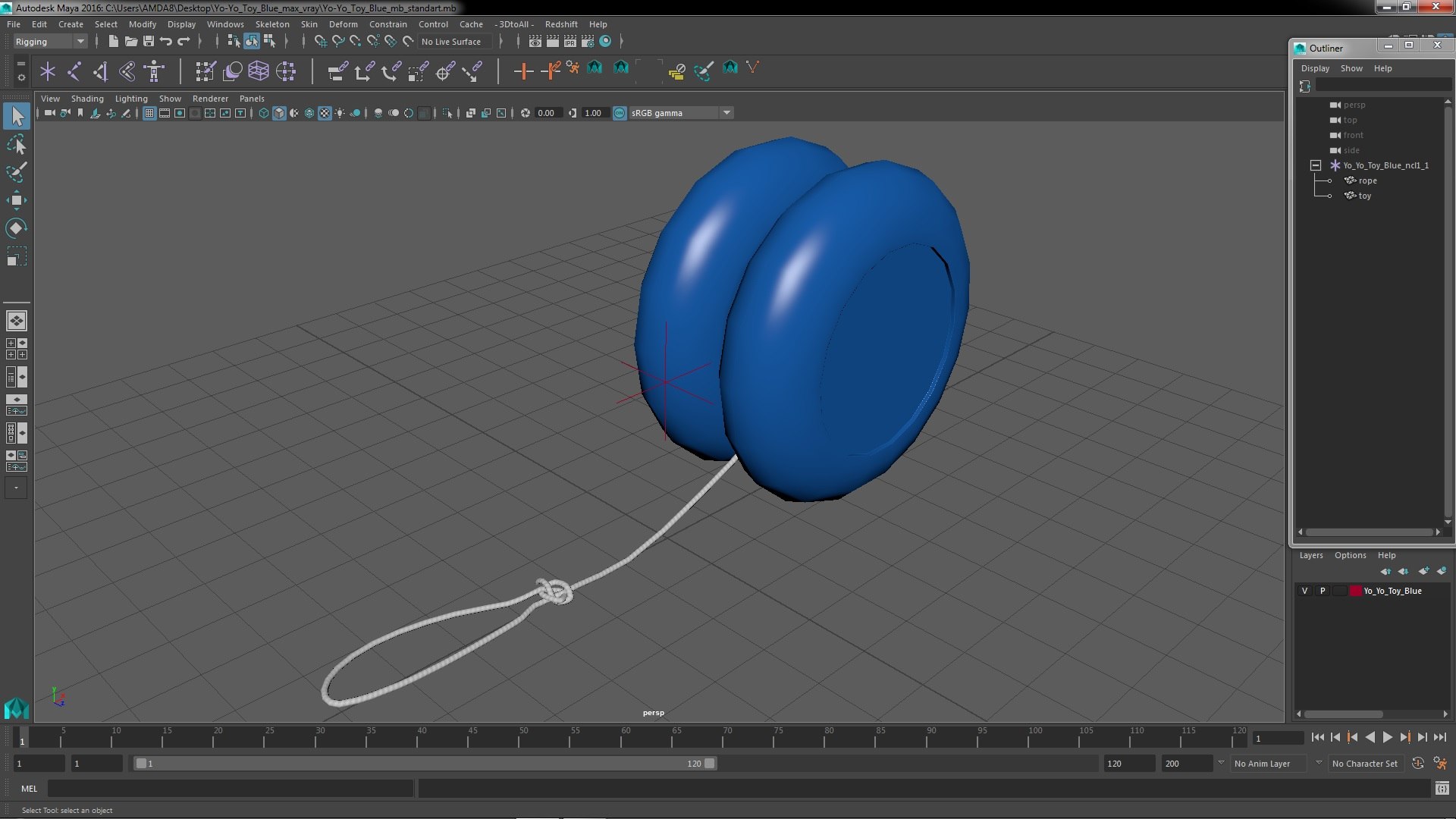Activate the Lasso select tool

17,144
